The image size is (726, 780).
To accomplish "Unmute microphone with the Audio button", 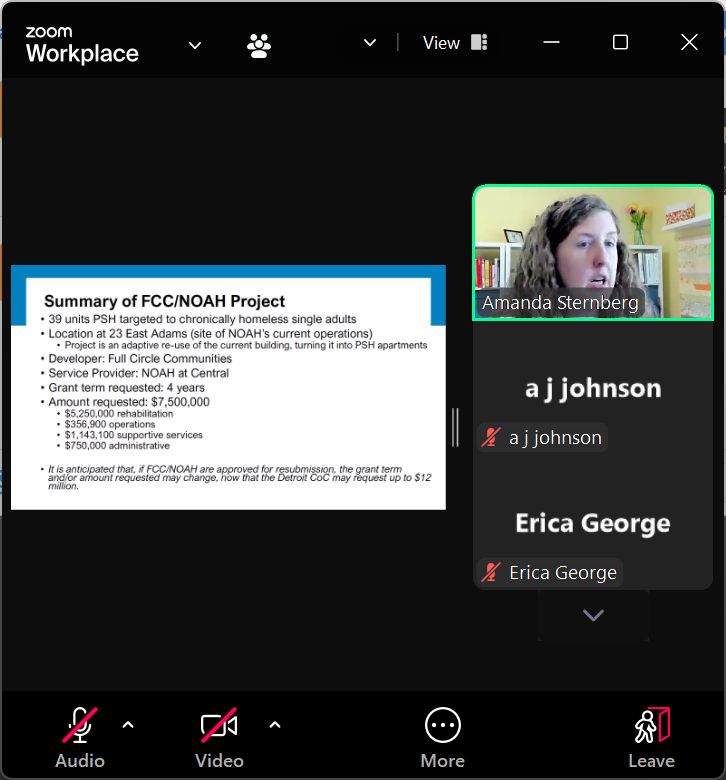I will point(80,738).
